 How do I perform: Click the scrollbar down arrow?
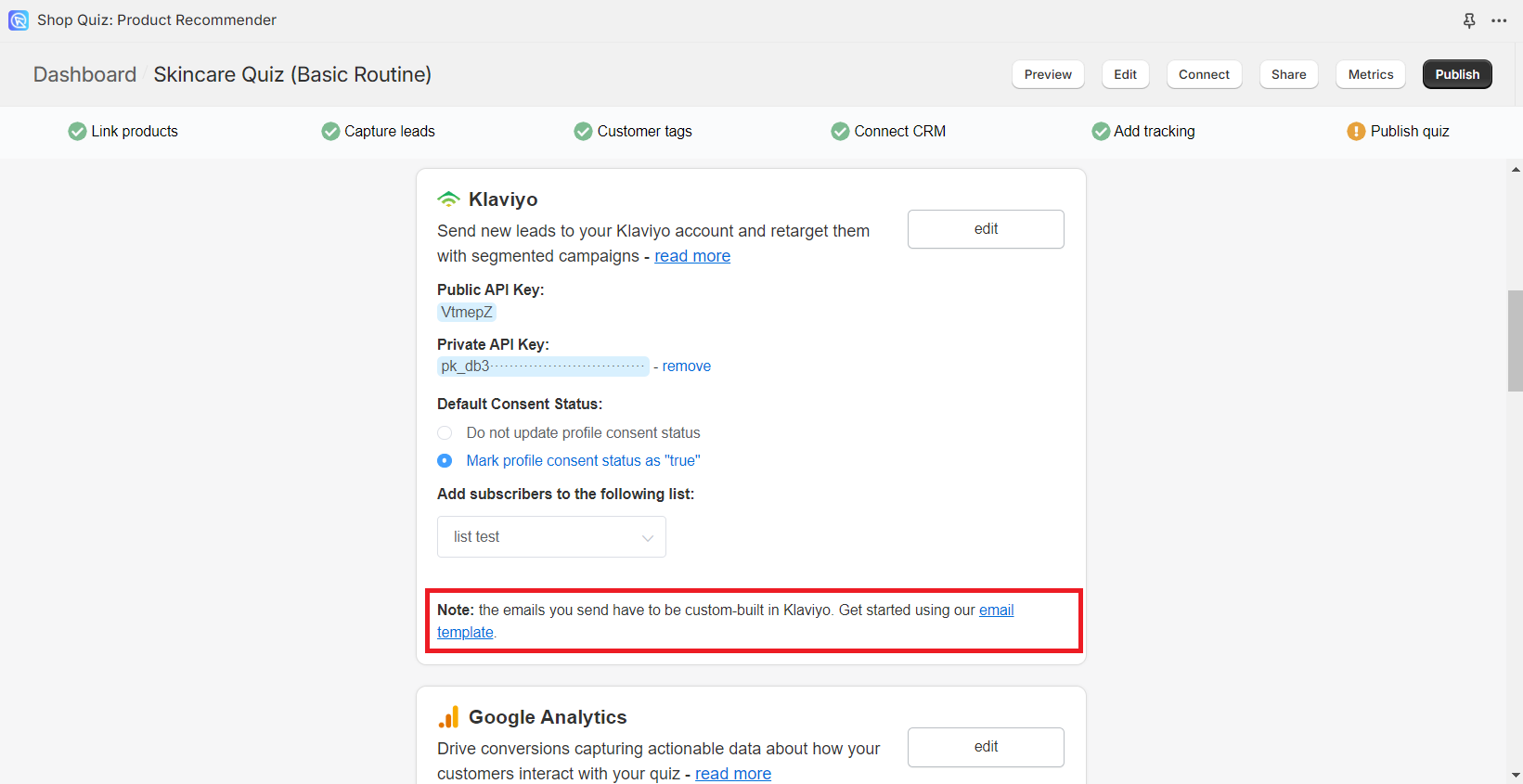click(x=1516, y=775)
